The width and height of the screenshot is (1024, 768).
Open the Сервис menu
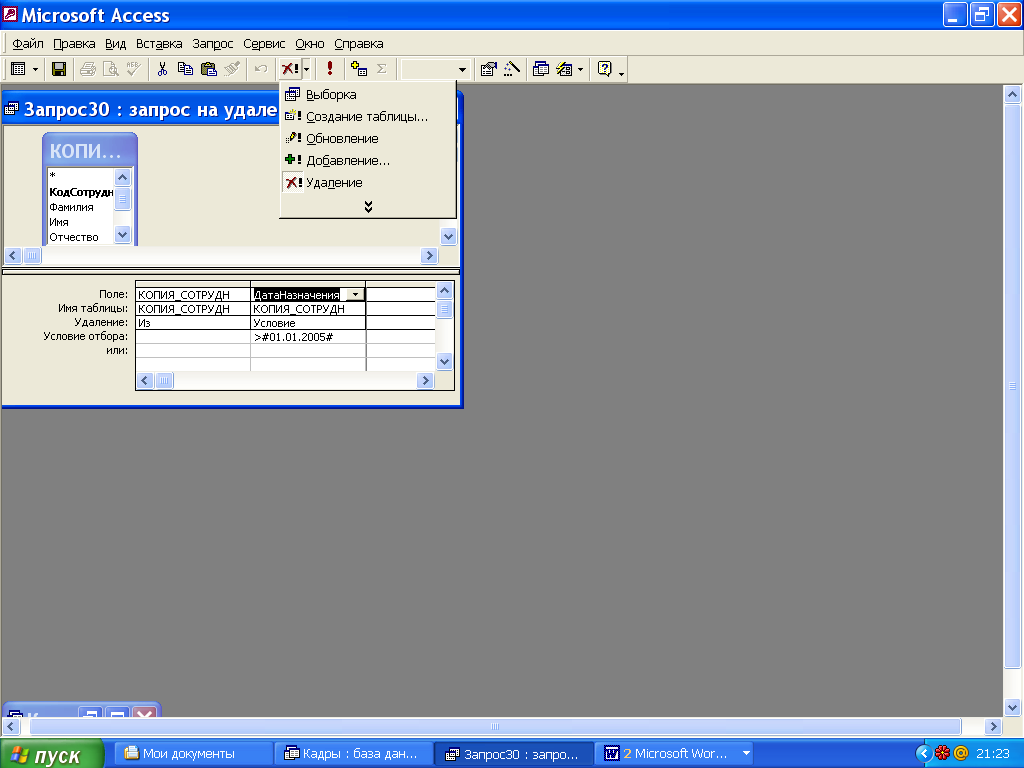tap(264, 44)
